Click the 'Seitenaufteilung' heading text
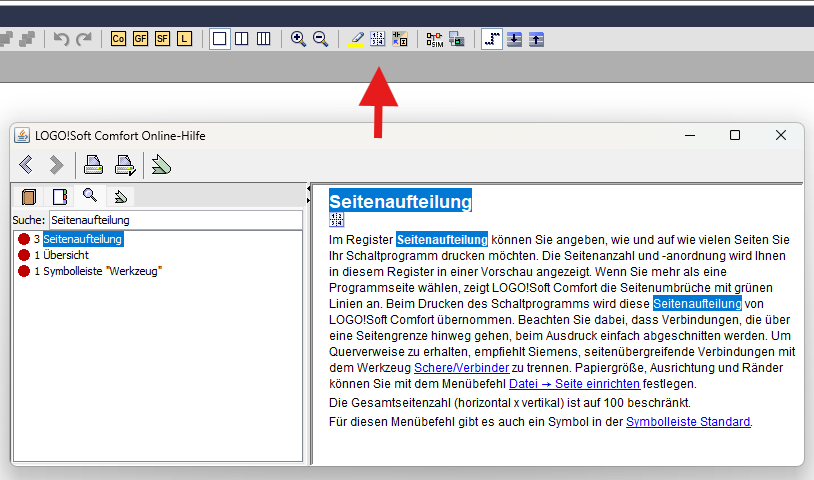 coord(400,201)
